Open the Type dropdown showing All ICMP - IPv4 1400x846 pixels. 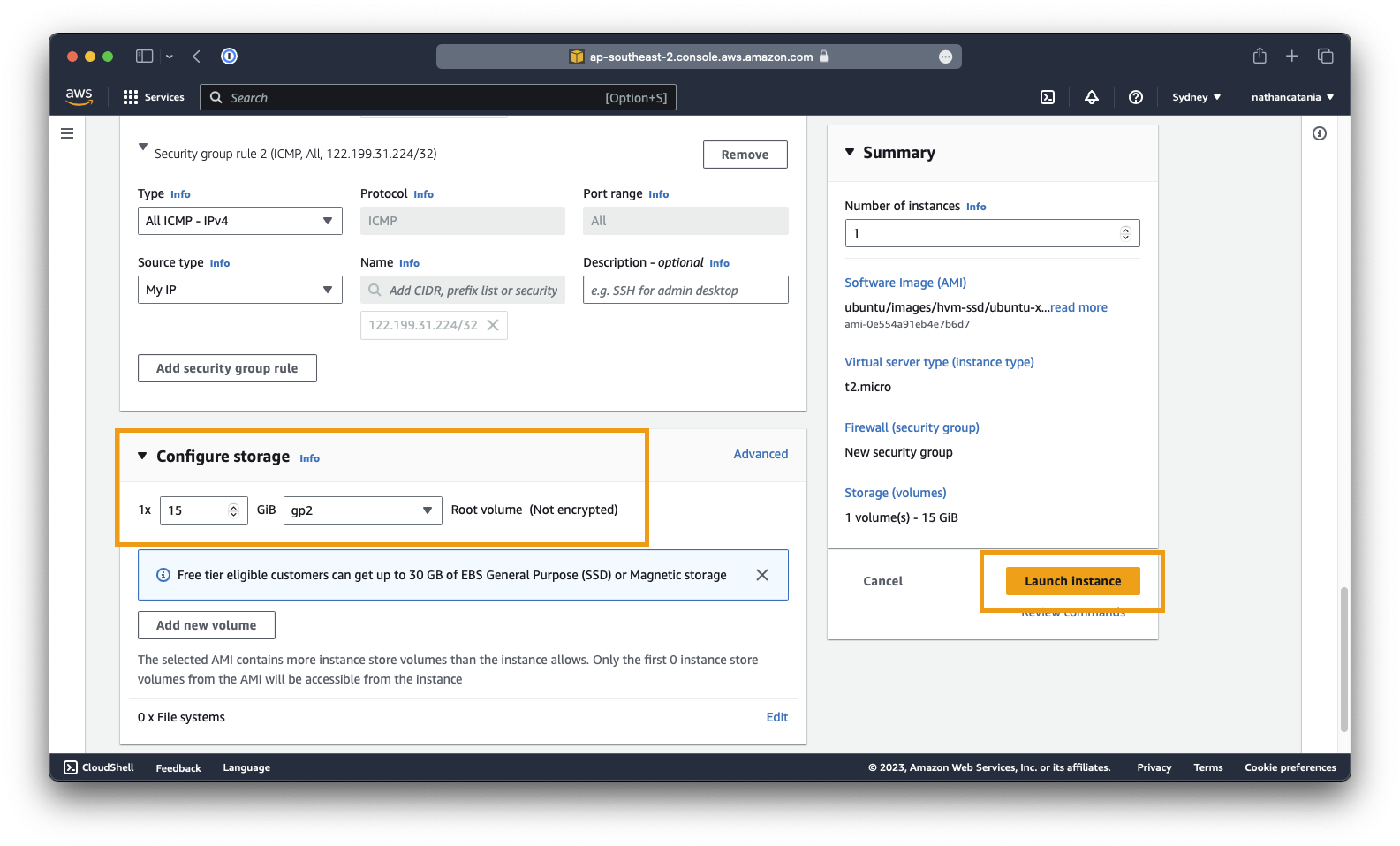coord(239,221)
